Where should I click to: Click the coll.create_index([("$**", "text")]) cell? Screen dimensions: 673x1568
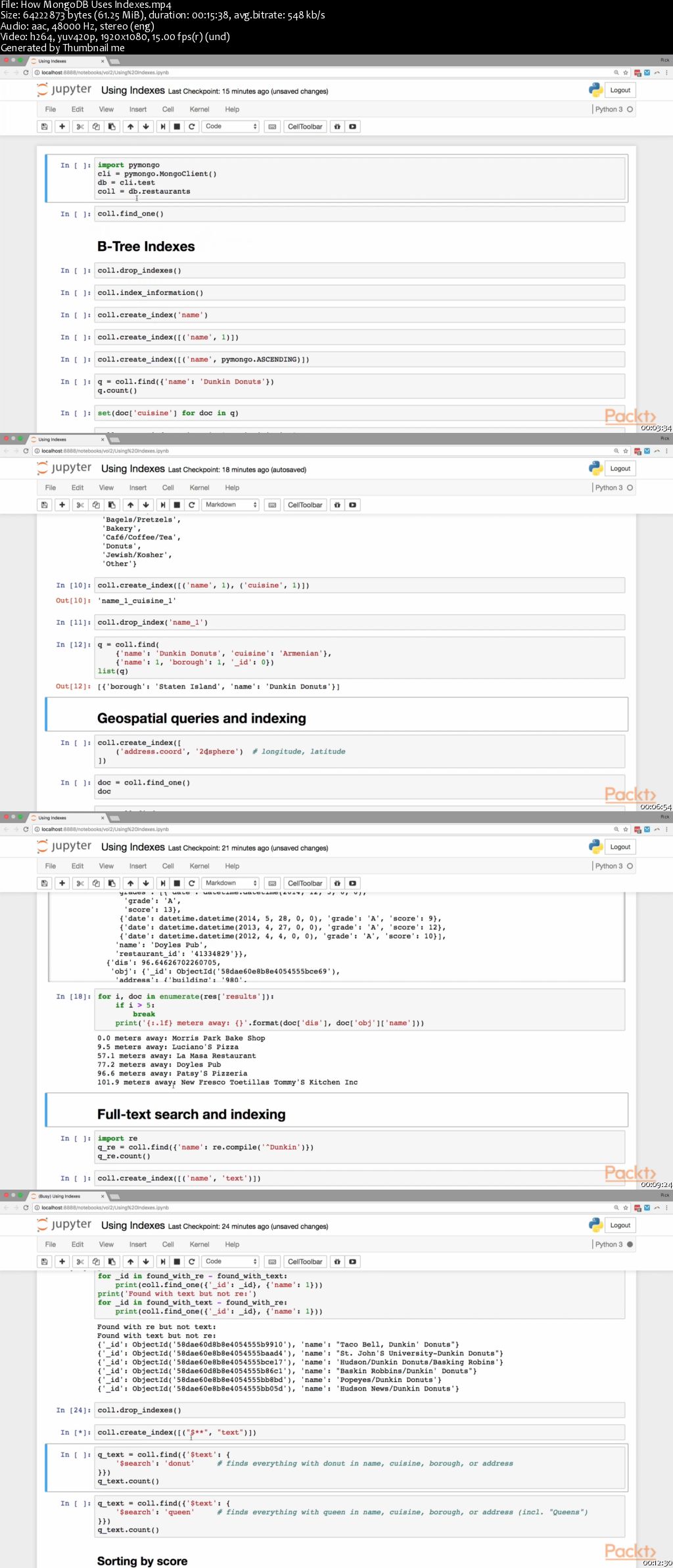tap(360, 1433)
